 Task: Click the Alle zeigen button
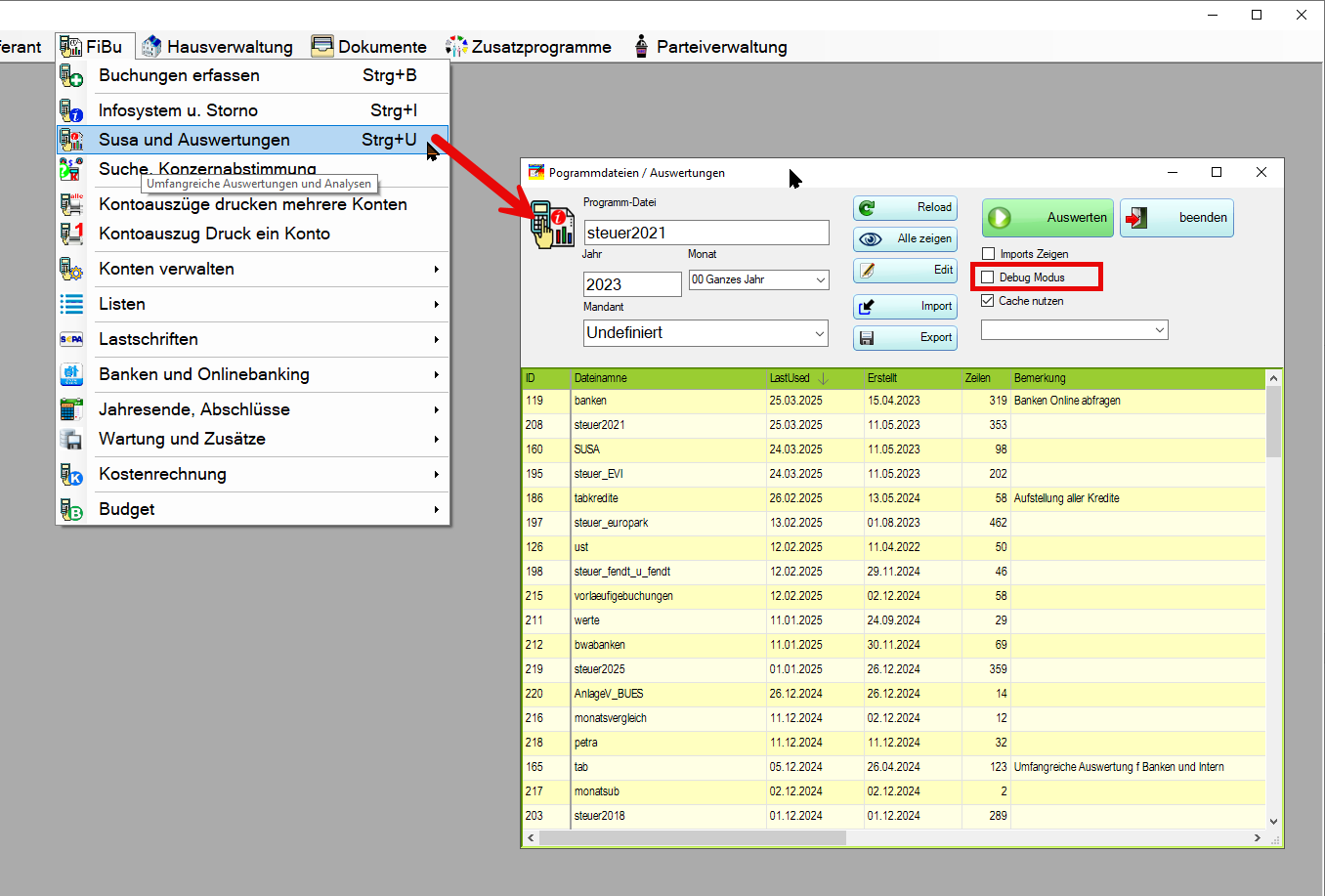click(905, 239)
